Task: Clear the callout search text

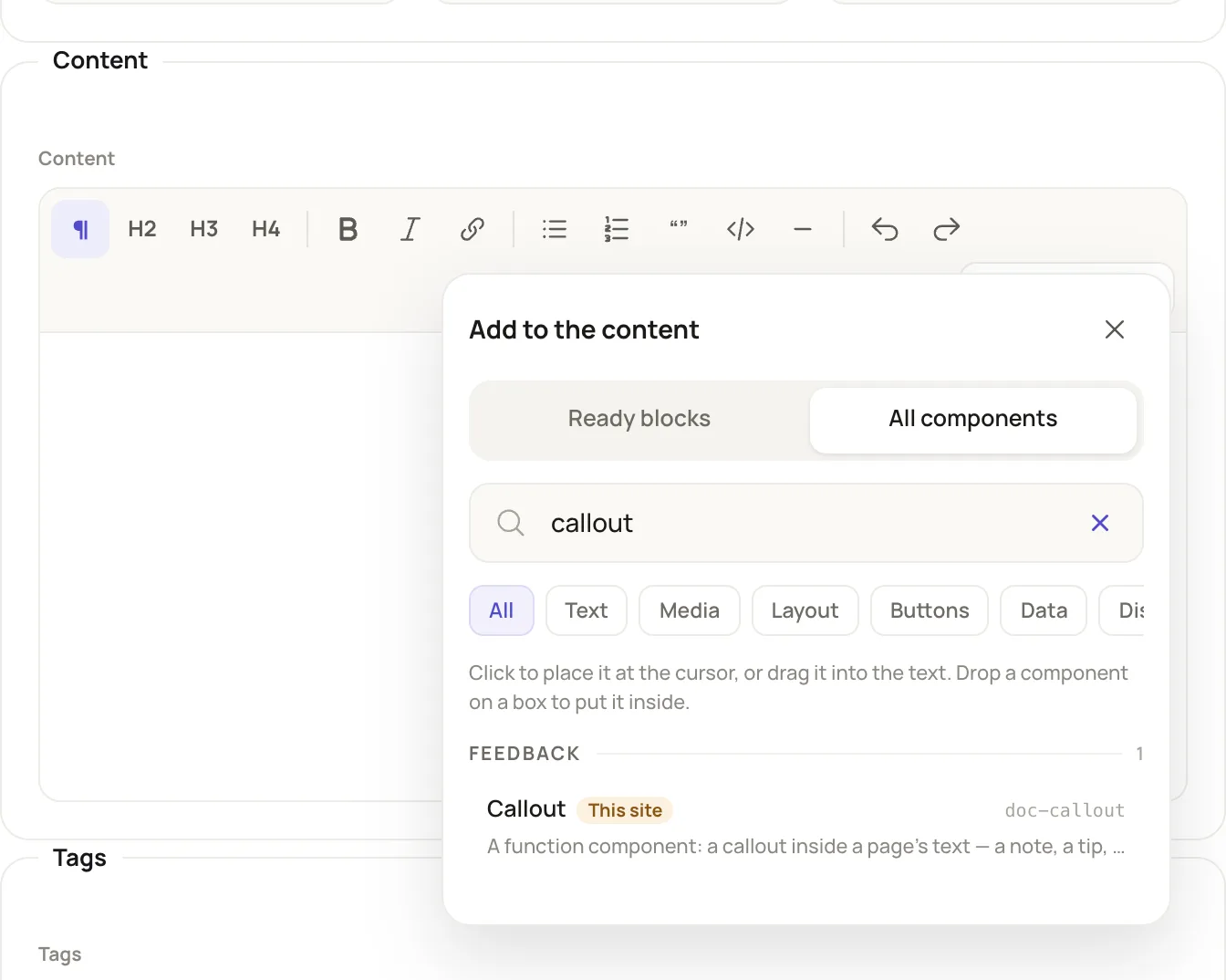Action: tap(1100, 523)
